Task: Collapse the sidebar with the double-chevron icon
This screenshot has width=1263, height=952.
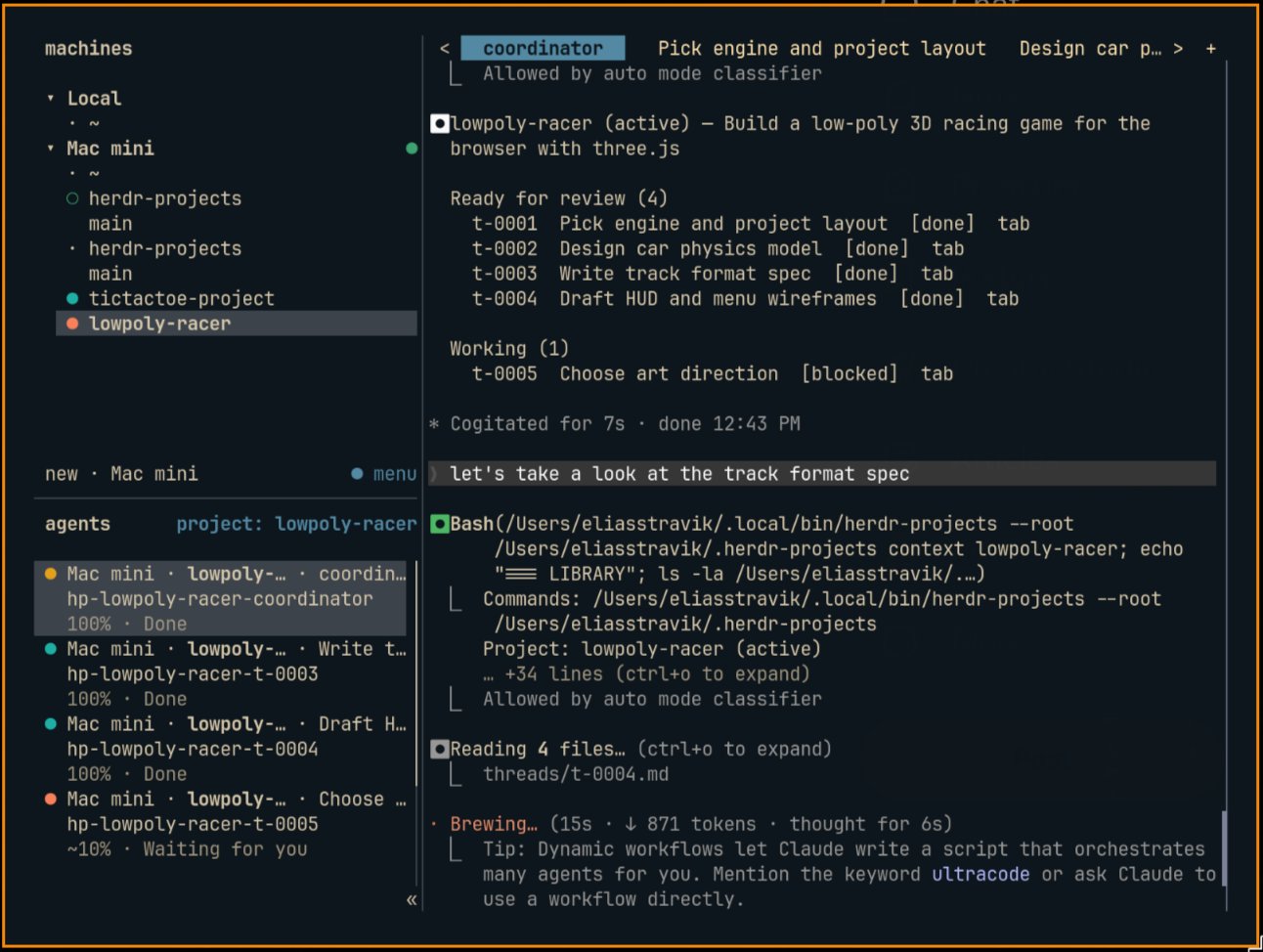Action: [412, 899]
